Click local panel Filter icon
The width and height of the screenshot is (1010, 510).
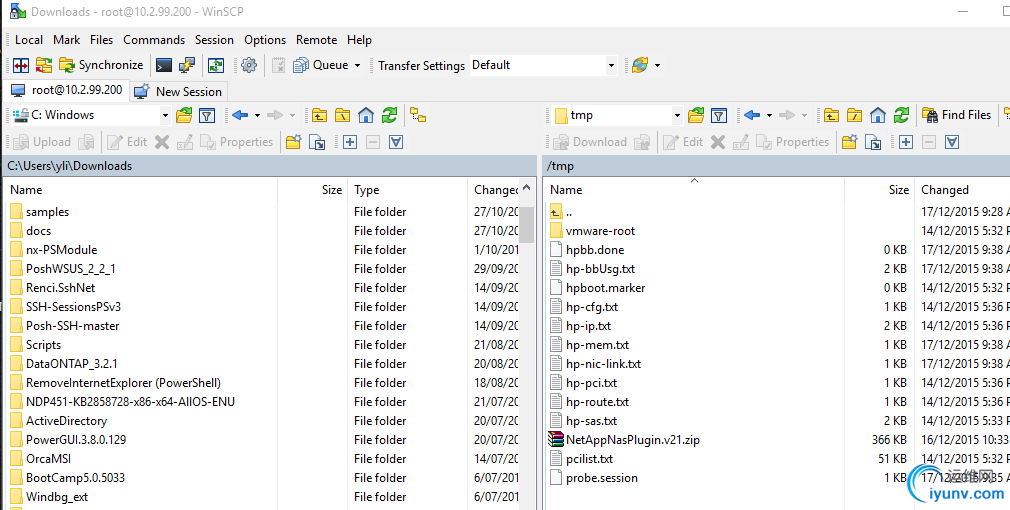tap(207, 115)
